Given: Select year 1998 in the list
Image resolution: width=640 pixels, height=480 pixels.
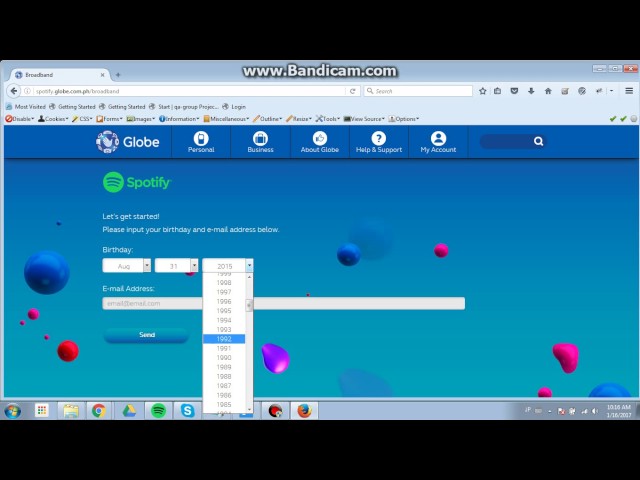Looking at the screenshot, I should tap(224, 282).
